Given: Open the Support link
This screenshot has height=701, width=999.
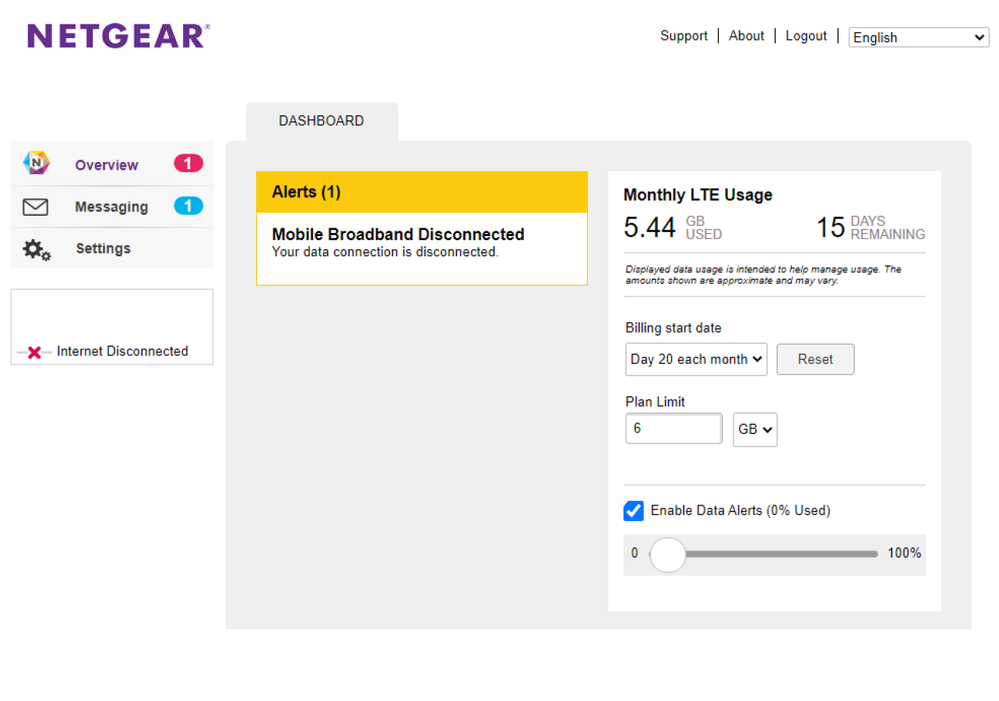Looking at the screenshot, I should tap(683, 36).
